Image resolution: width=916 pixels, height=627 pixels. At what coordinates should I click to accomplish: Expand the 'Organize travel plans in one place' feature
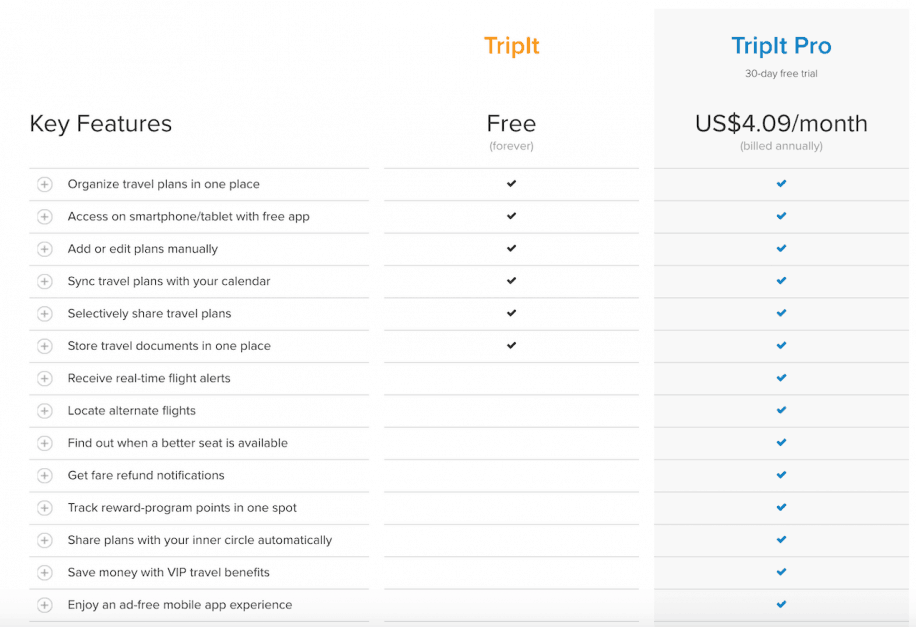click(x=44, y=184)
